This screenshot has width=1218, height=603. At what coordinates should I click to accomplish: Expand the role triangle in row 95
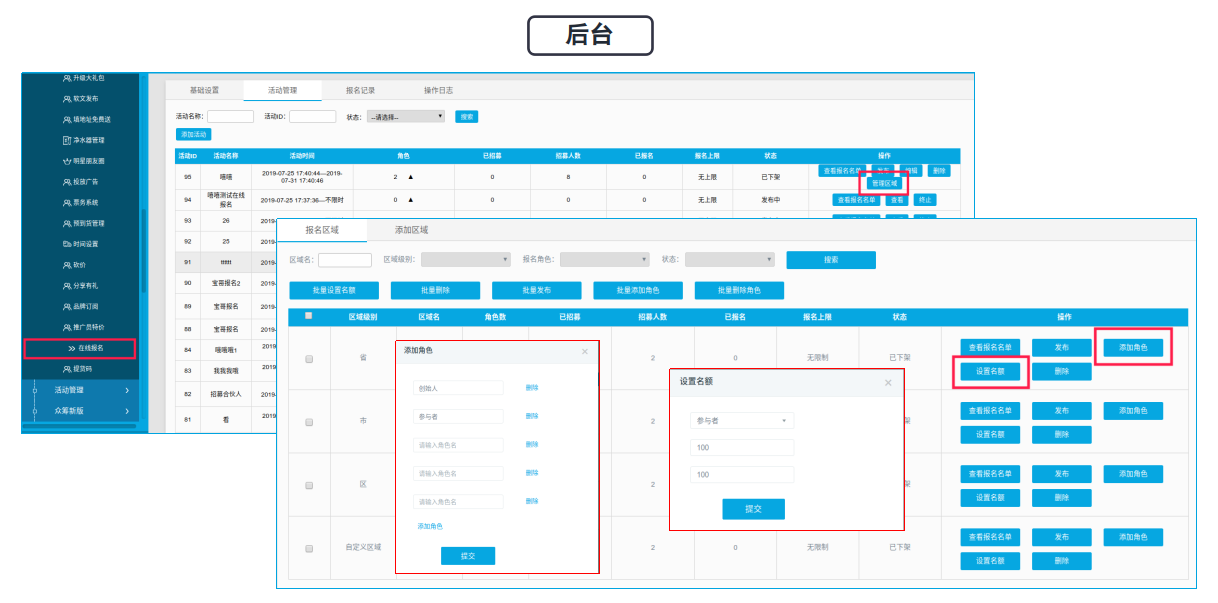point(409,177)
